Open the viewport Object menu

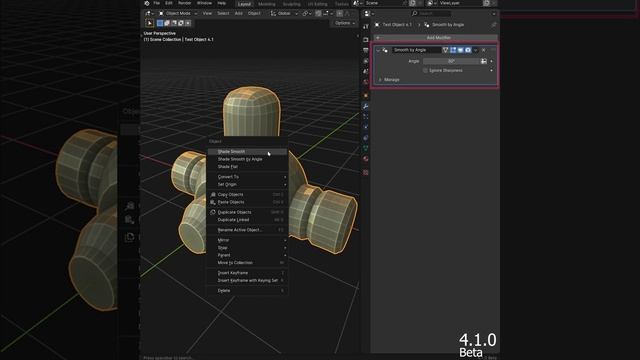[254, 13]
